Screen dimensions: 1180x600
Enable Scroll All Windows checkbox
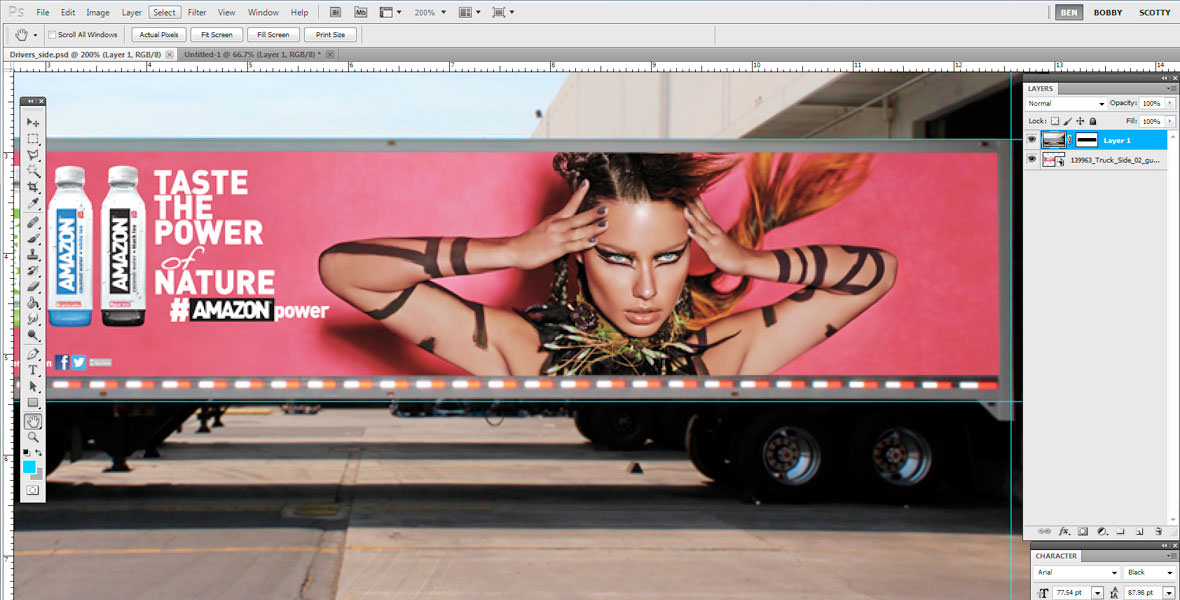click(x=52, y=35)
